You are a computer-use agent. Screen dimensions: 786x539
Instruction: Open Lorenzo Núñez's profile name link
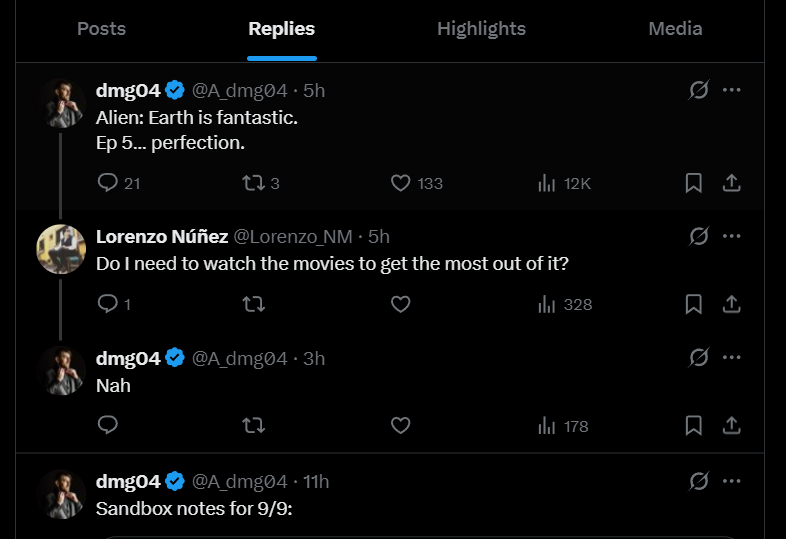[x=162, y=236]
